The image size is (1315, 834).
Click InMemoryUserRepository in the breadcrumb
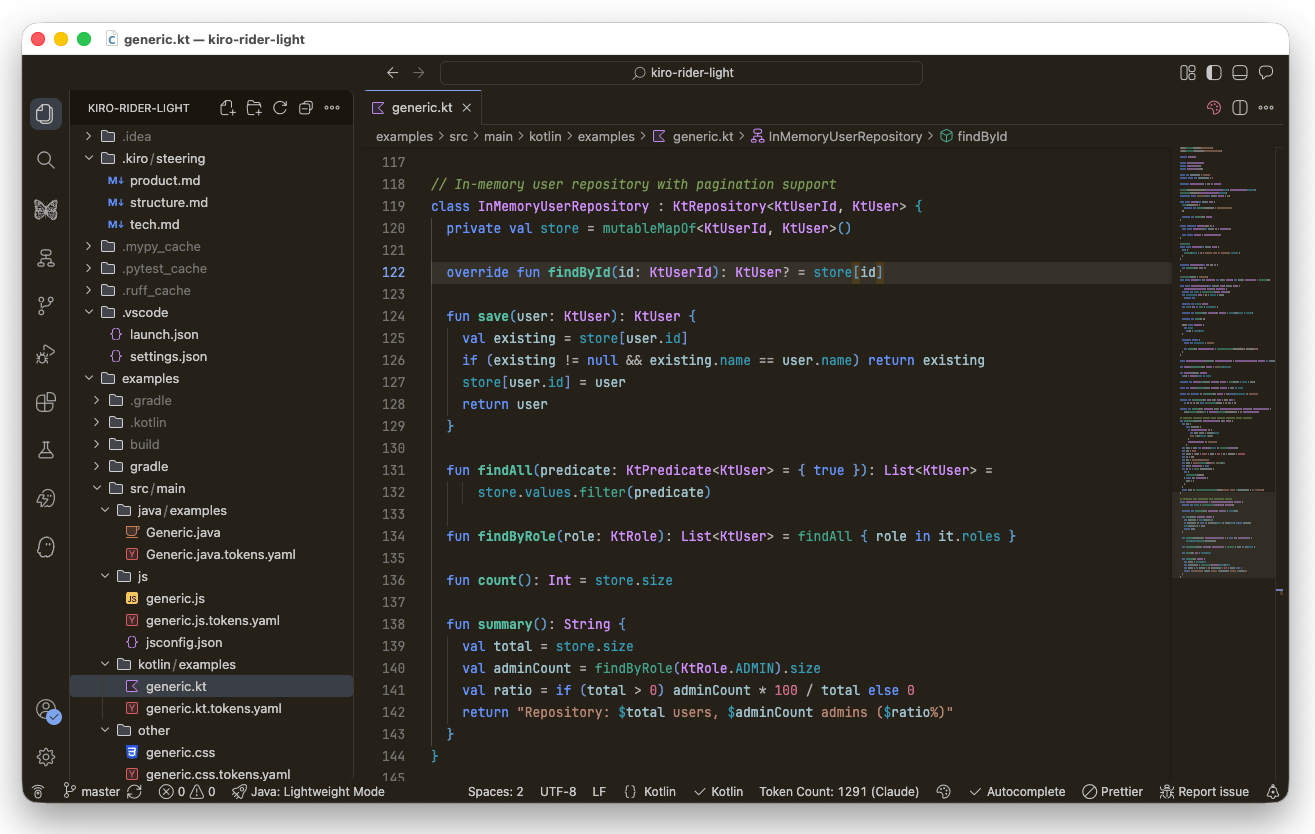[836, 136]
